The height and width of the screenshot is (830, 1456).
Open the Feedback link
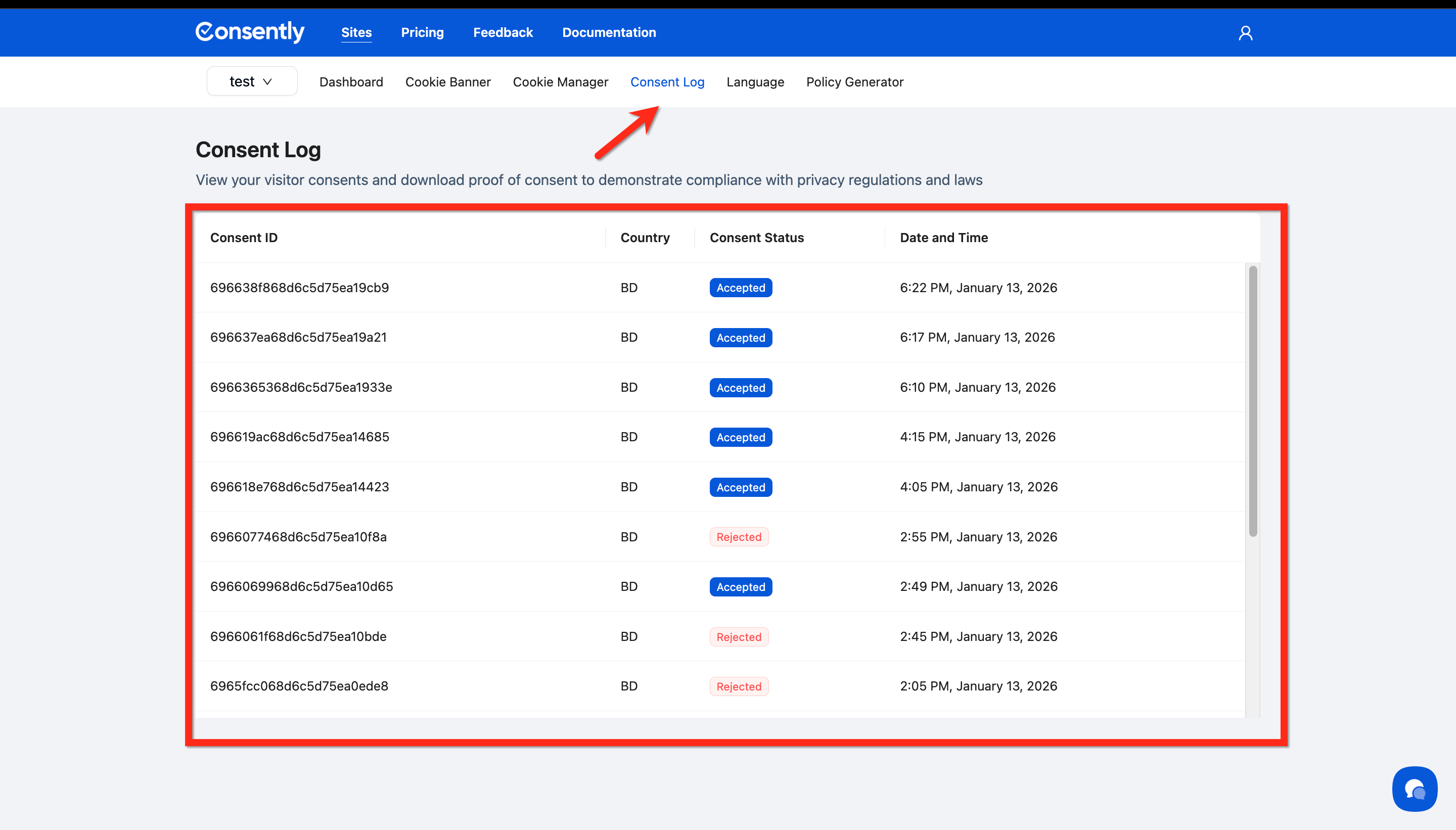pyautogui.click(x=502, y=32)
